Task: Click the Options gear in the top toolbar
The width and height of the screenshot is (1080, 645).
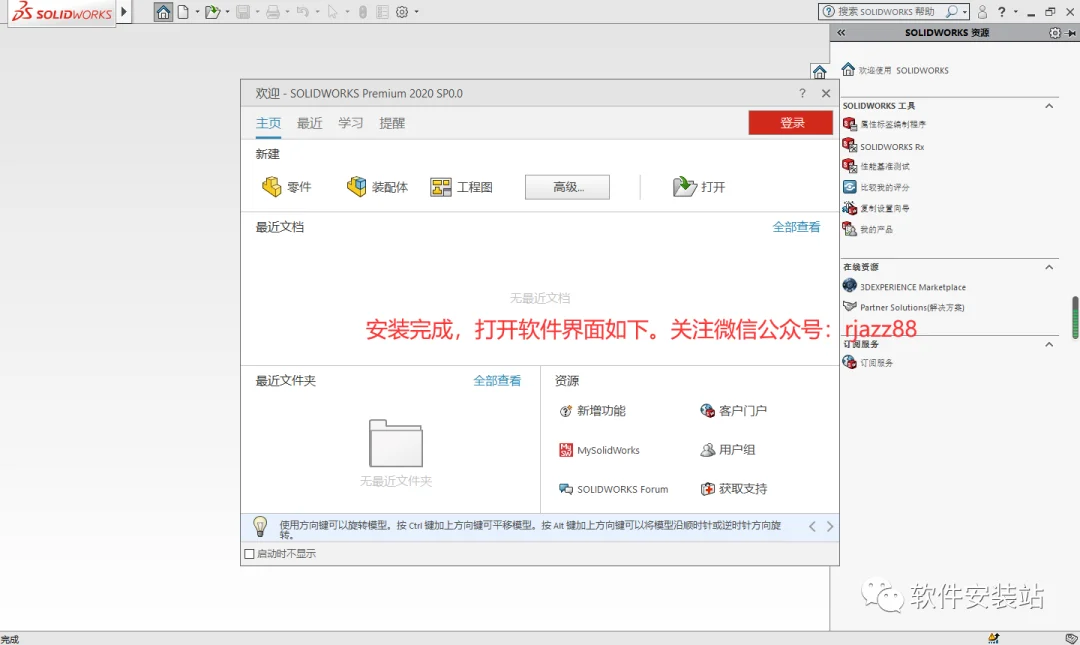Action: point(402,12)
